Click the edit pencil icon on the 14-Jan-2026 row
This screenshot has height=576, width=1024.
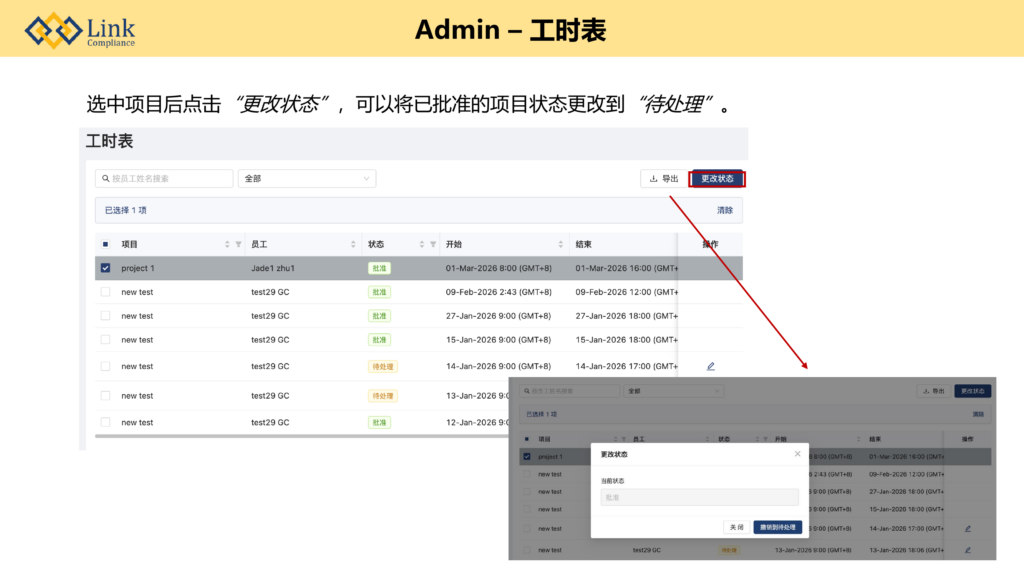pos(711,367)
